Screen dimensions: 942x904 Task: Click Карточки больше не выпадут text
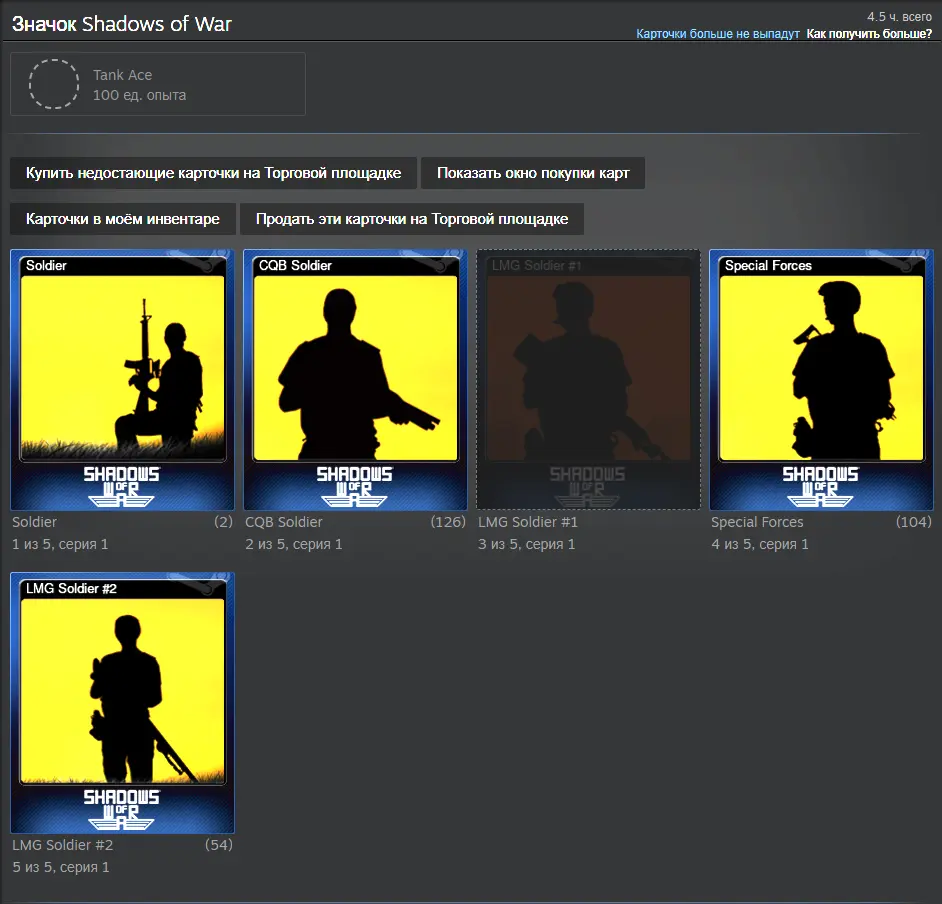pyautogui.click(x=717, y=34)
